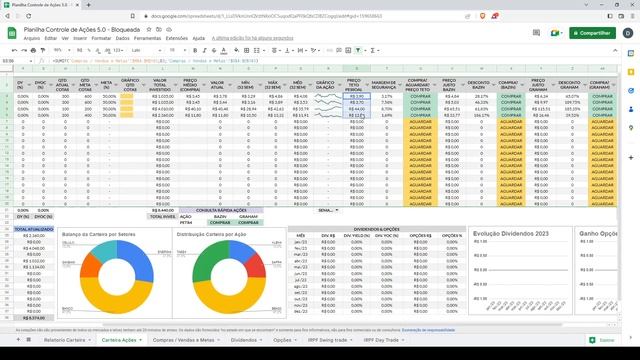Open Calendar in the side panel

[x=631, y=53]
